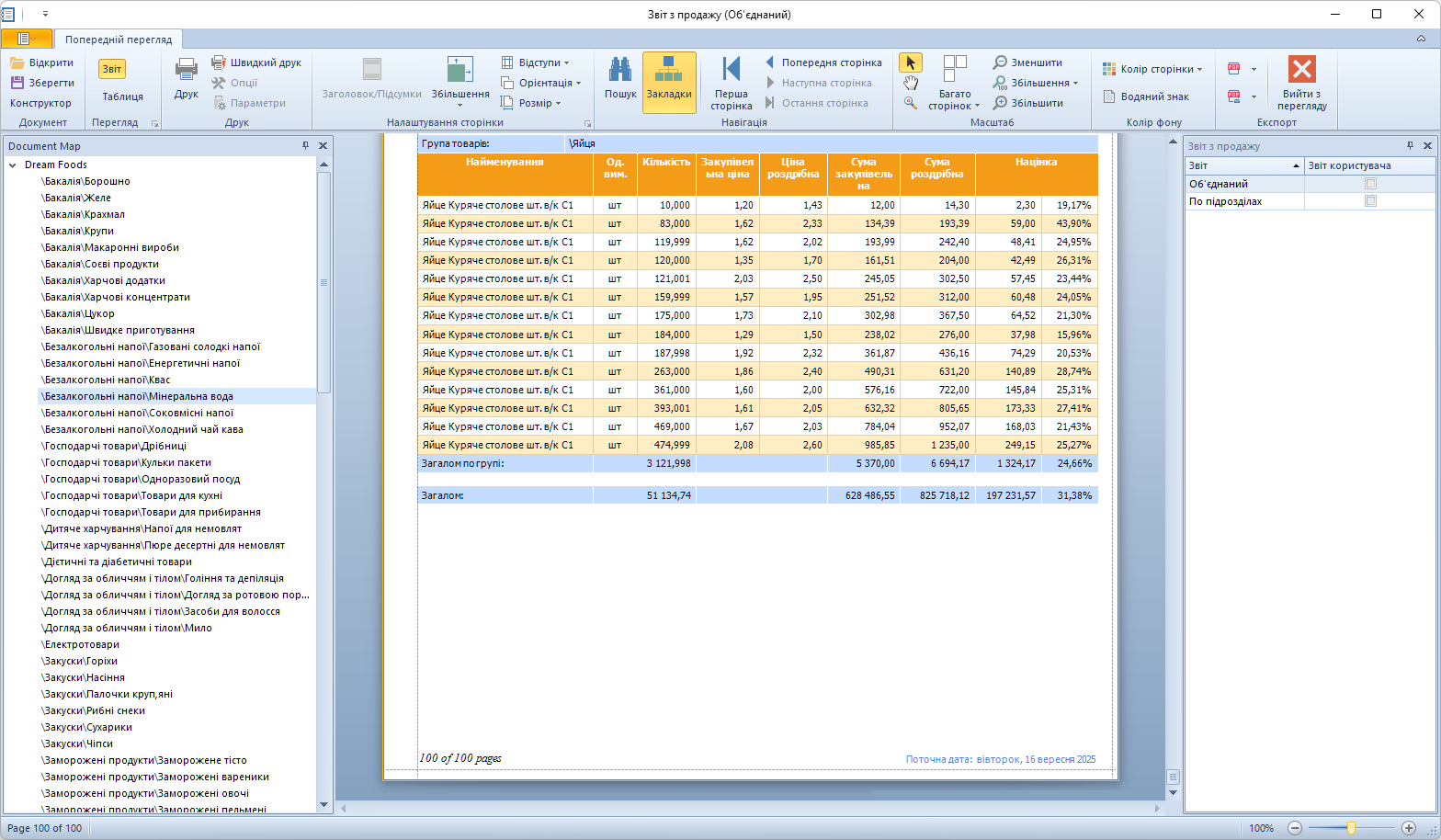The height and width of the screenshot is (840, 1441).
Task: Check Об'єднаний user report checkbox
Action: coord(1370,184)
